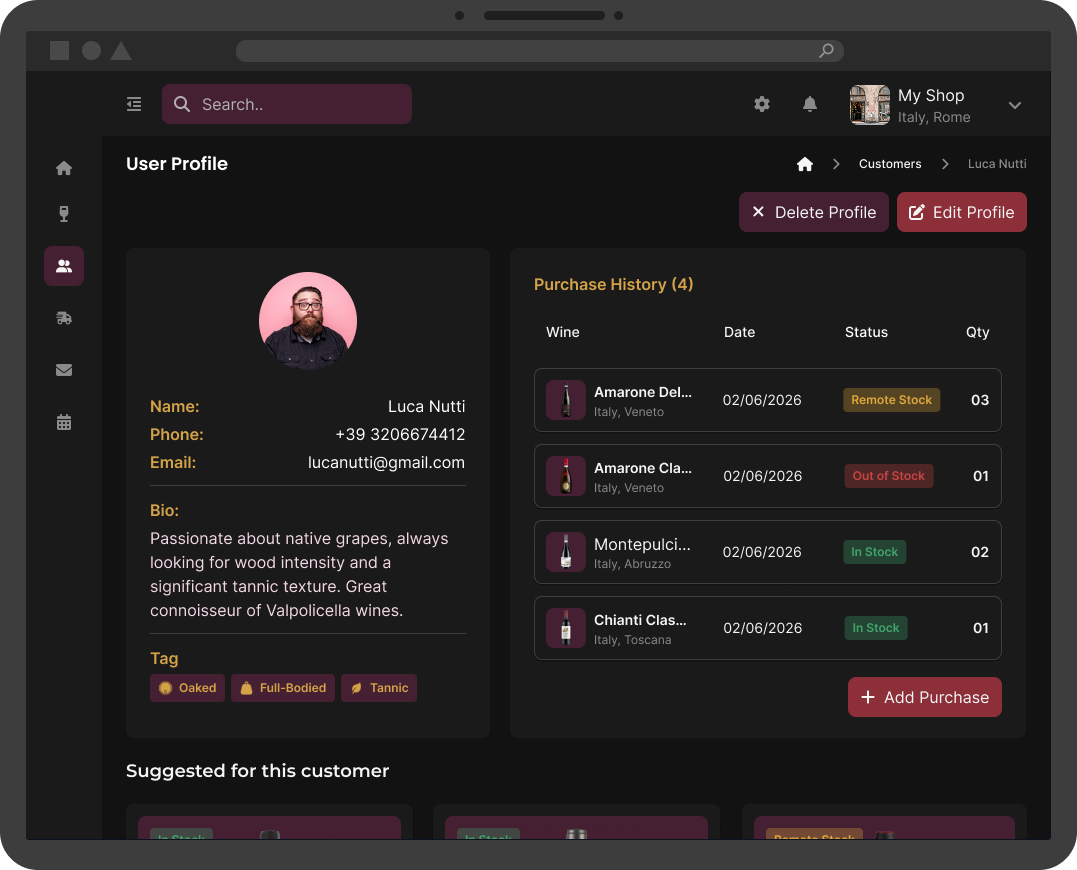
Task: Collapse the sidebar with the menu icon
Action: click(x=134, y=104)
